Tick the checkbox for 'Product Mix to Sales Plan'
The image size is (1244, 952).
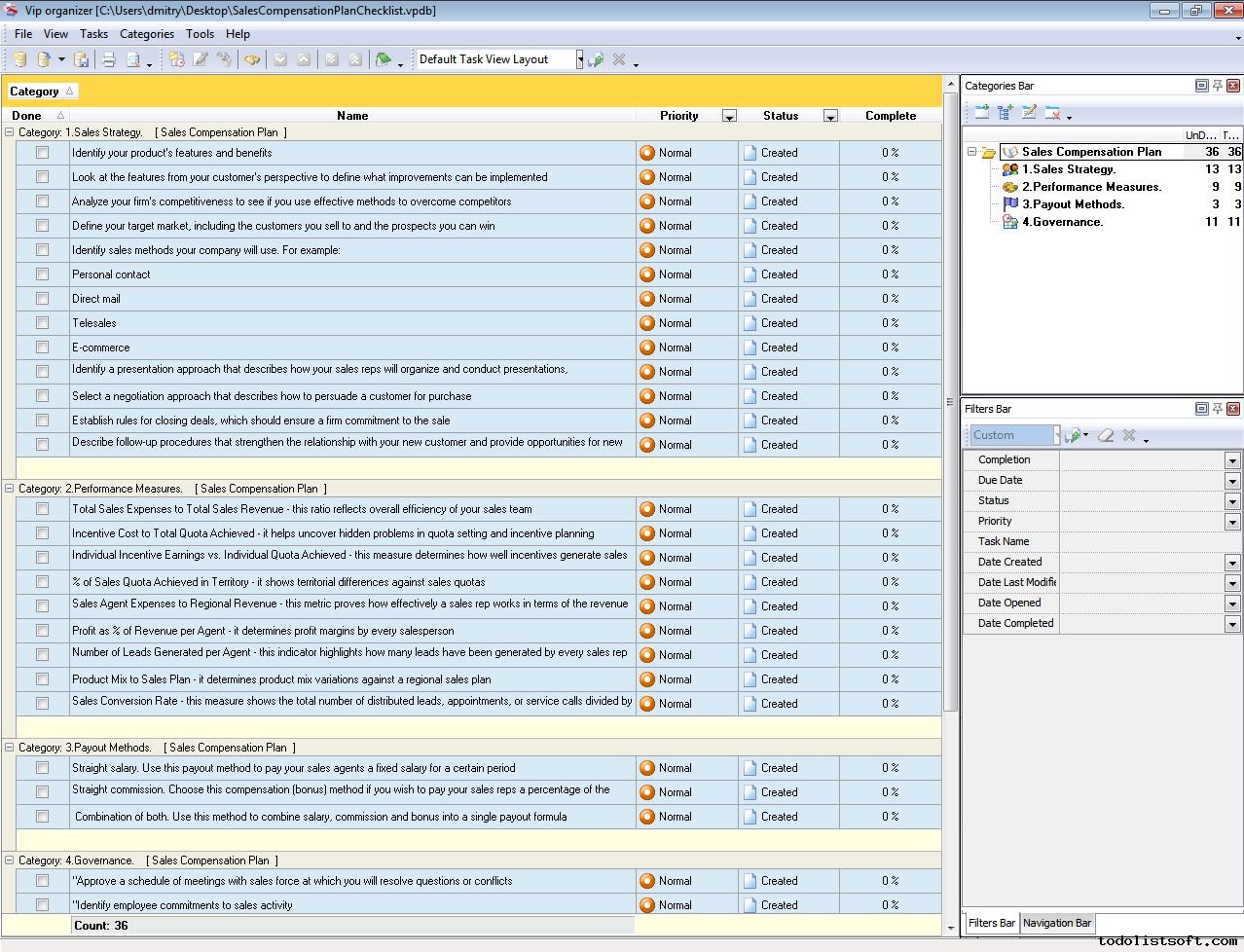click(x=42, y=679)
